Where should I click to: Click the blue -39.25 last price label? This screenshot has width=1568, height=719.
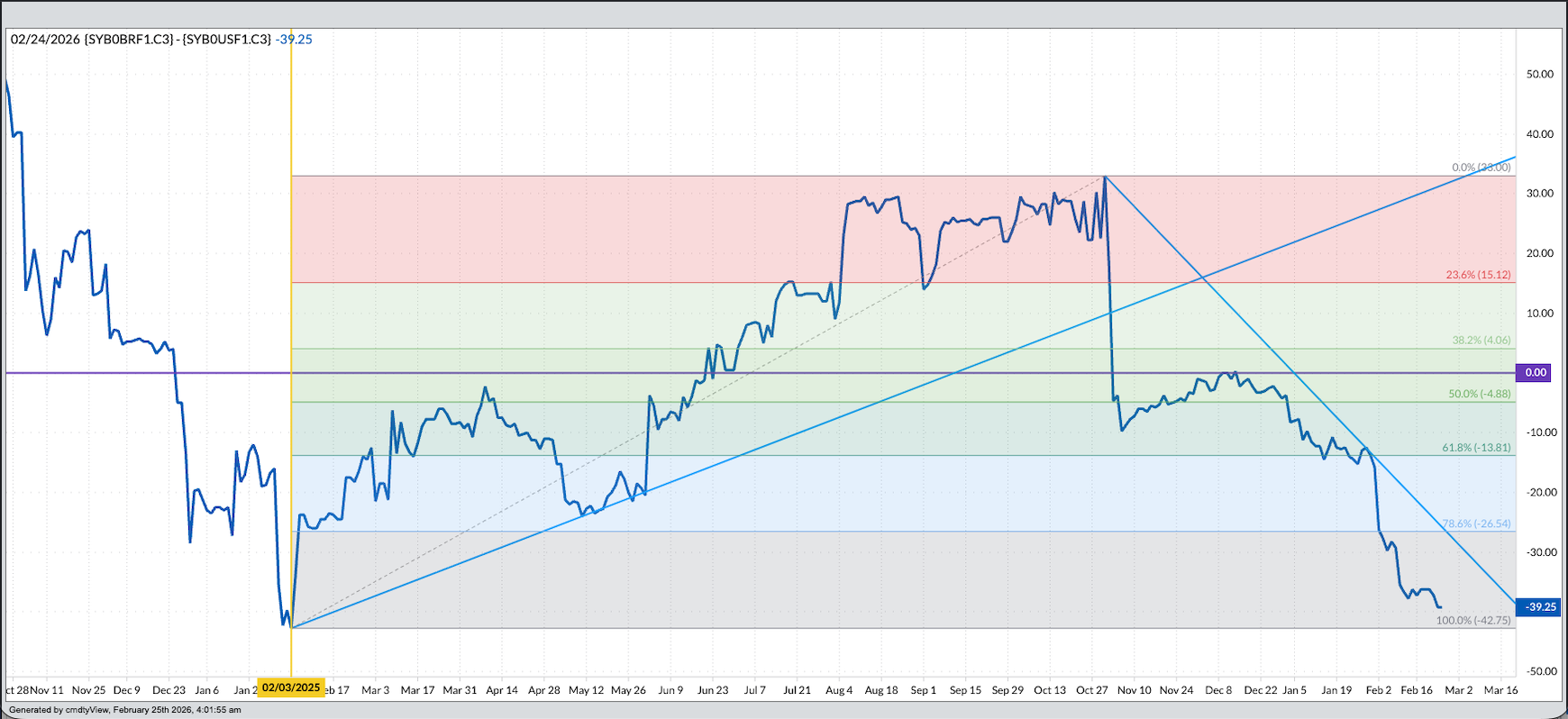pyautogui.click(x=1540, y=606)
